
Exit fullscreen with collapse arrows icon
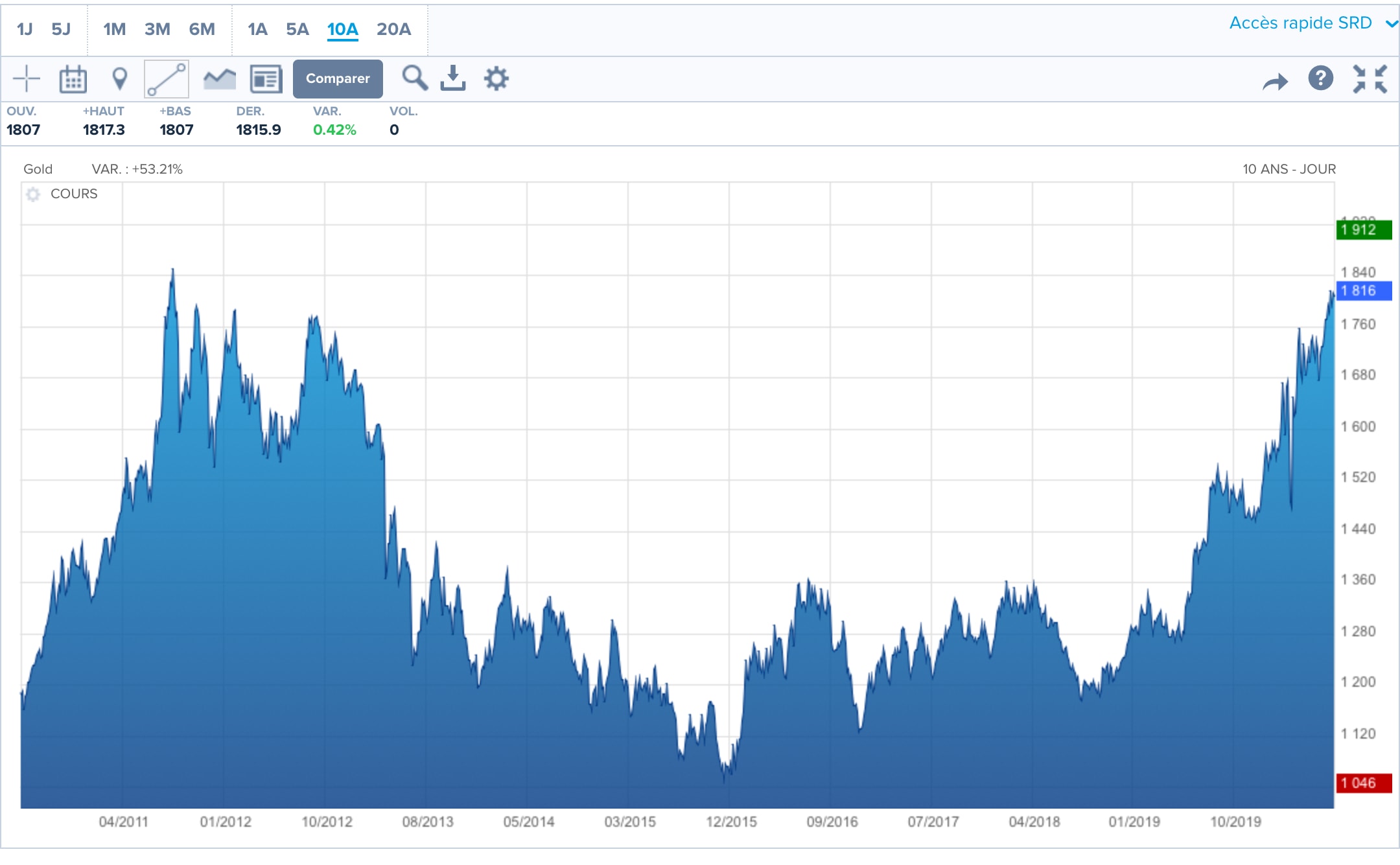click(1370, 79)
